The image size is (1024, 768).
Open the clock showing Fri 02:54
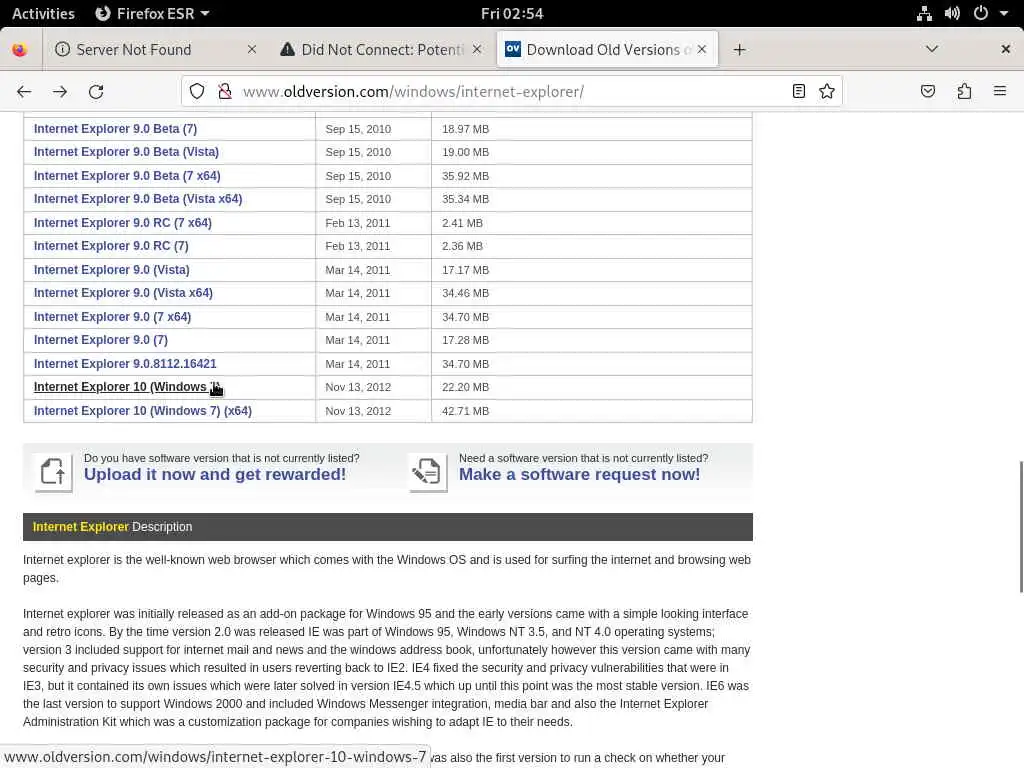(x=512, y=13)
